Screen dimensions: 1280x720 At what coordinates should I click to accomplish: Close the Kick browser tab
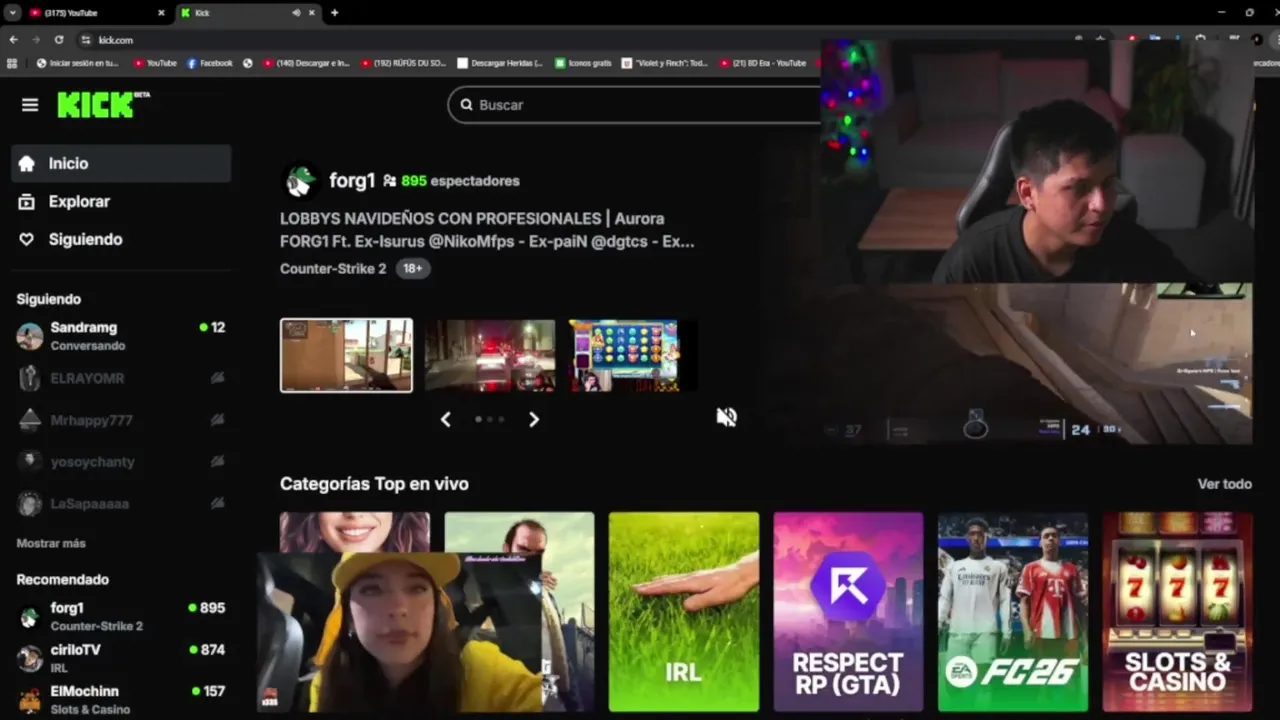pyautogui.click(x=312, y=13)
